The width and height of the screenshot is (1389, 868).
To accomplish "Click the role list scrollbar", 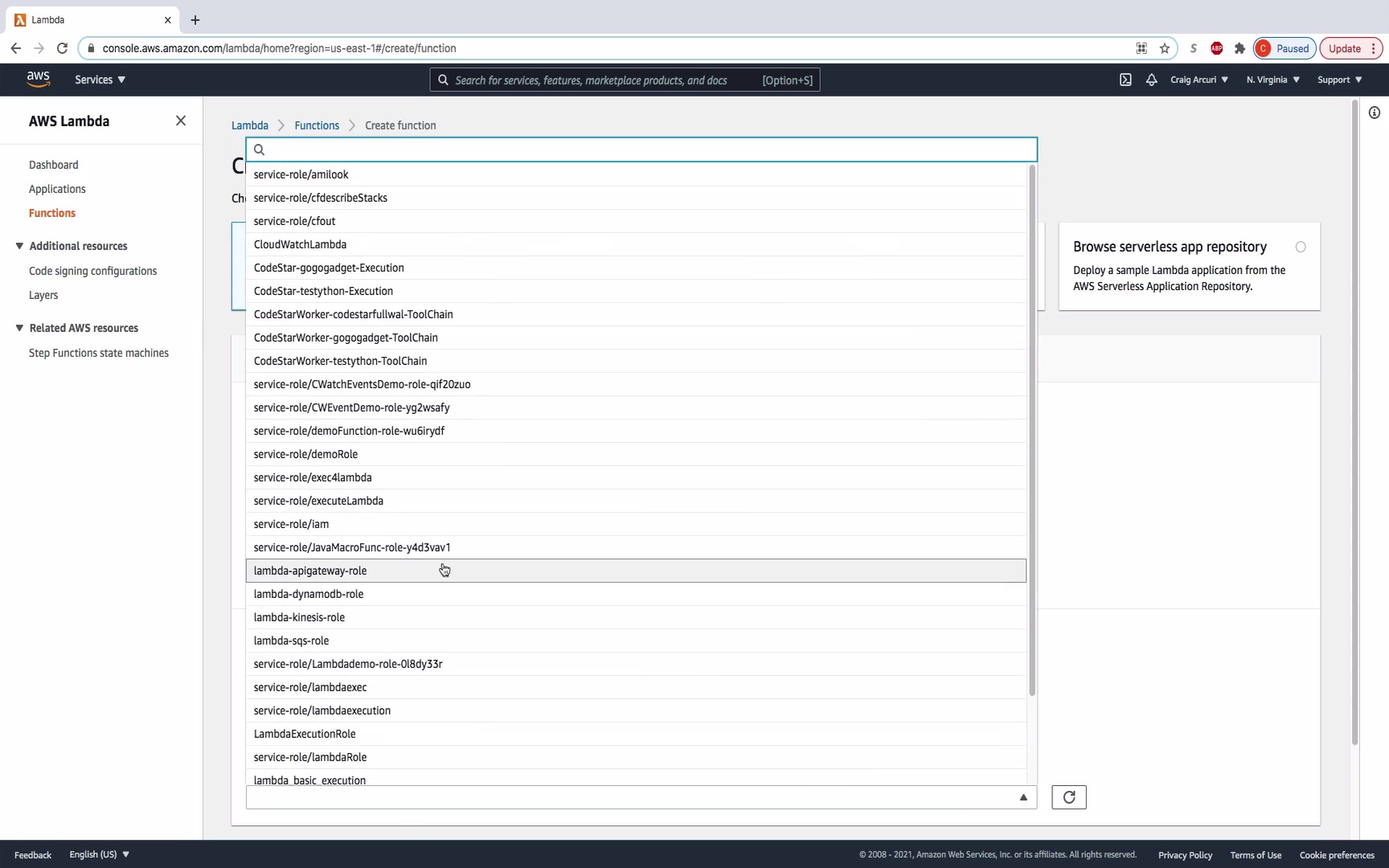I will pos(1032,430).
